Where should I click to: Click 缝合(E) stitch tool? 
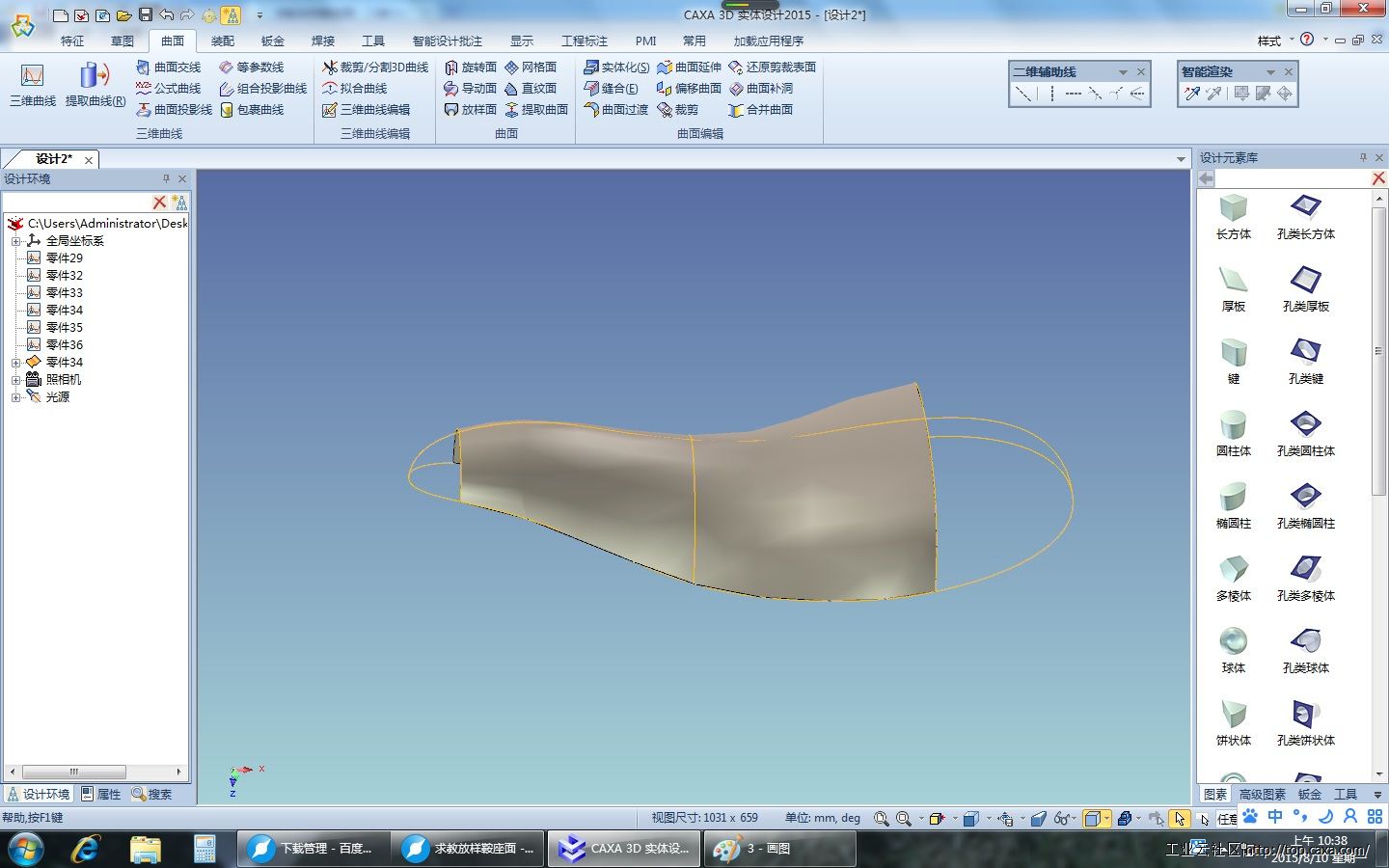611,89
